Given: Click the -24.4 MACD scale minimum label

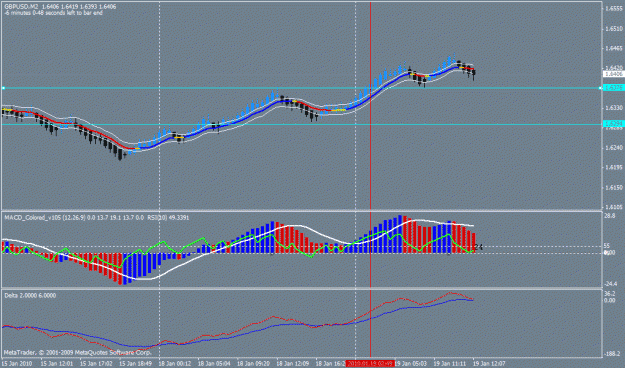Looking at the screenshot, I should tap(611, 284).
